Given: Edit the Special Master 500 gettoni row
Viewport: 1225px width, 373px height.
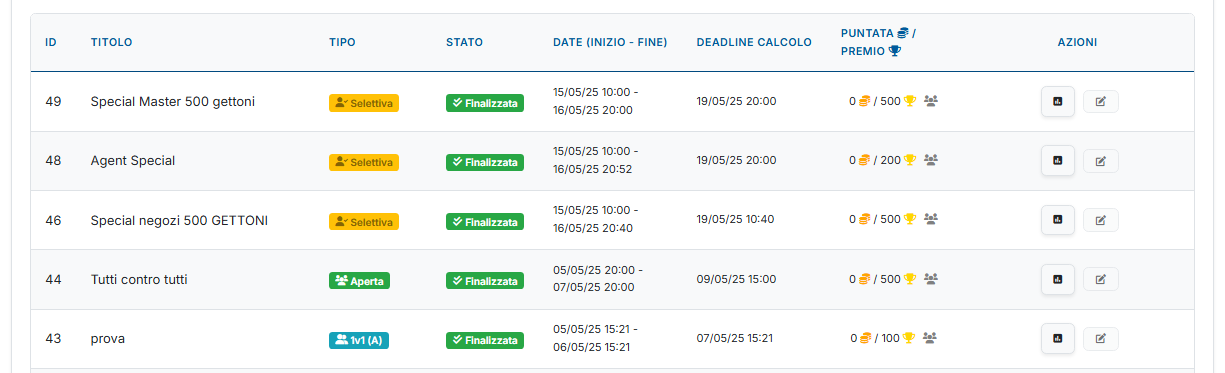Looking at the screenshot, I should [1101, 101].
